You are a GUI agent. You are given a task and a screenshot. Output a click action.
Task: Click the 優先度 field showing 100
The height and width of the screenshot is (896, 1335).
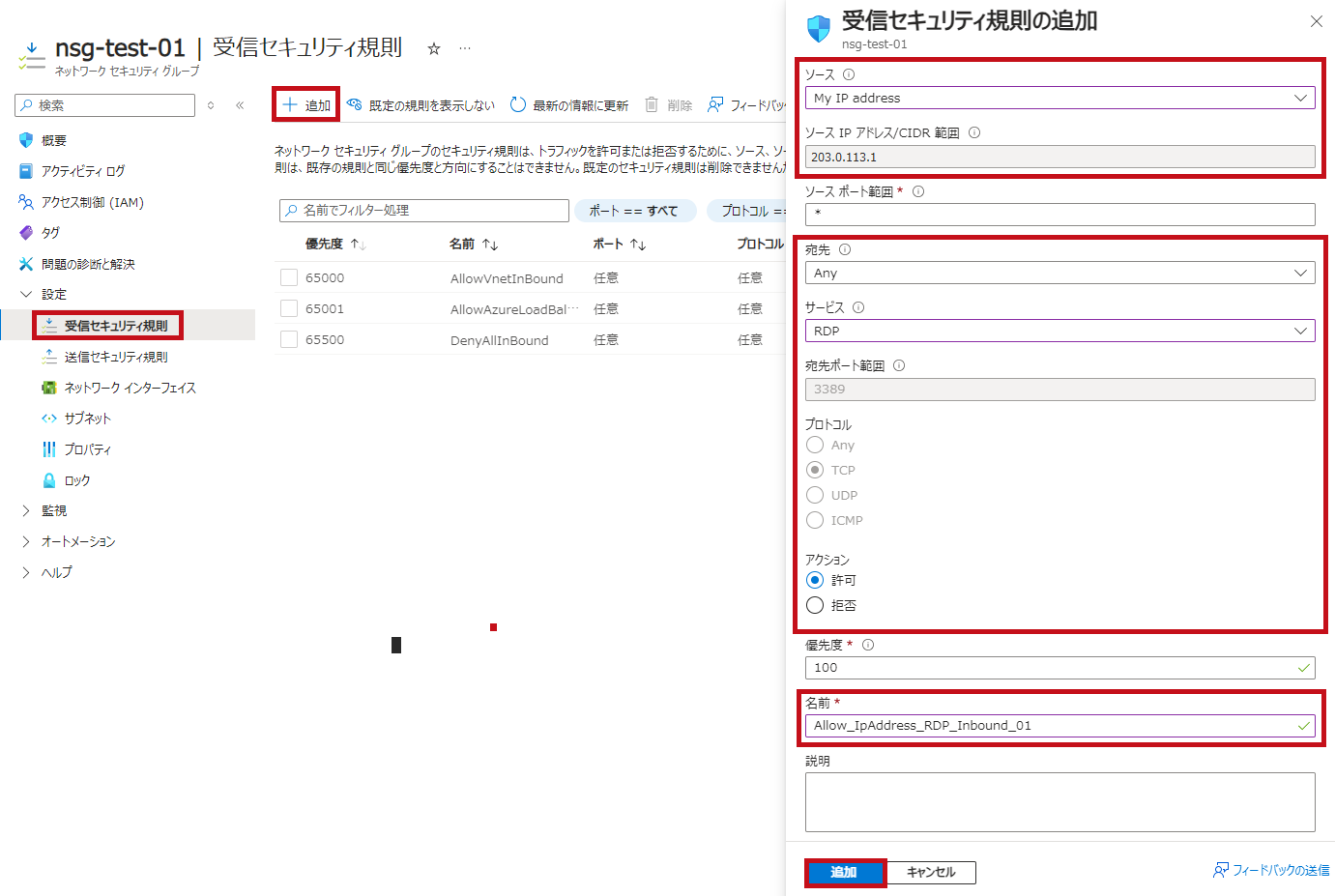pos(1059,667)
